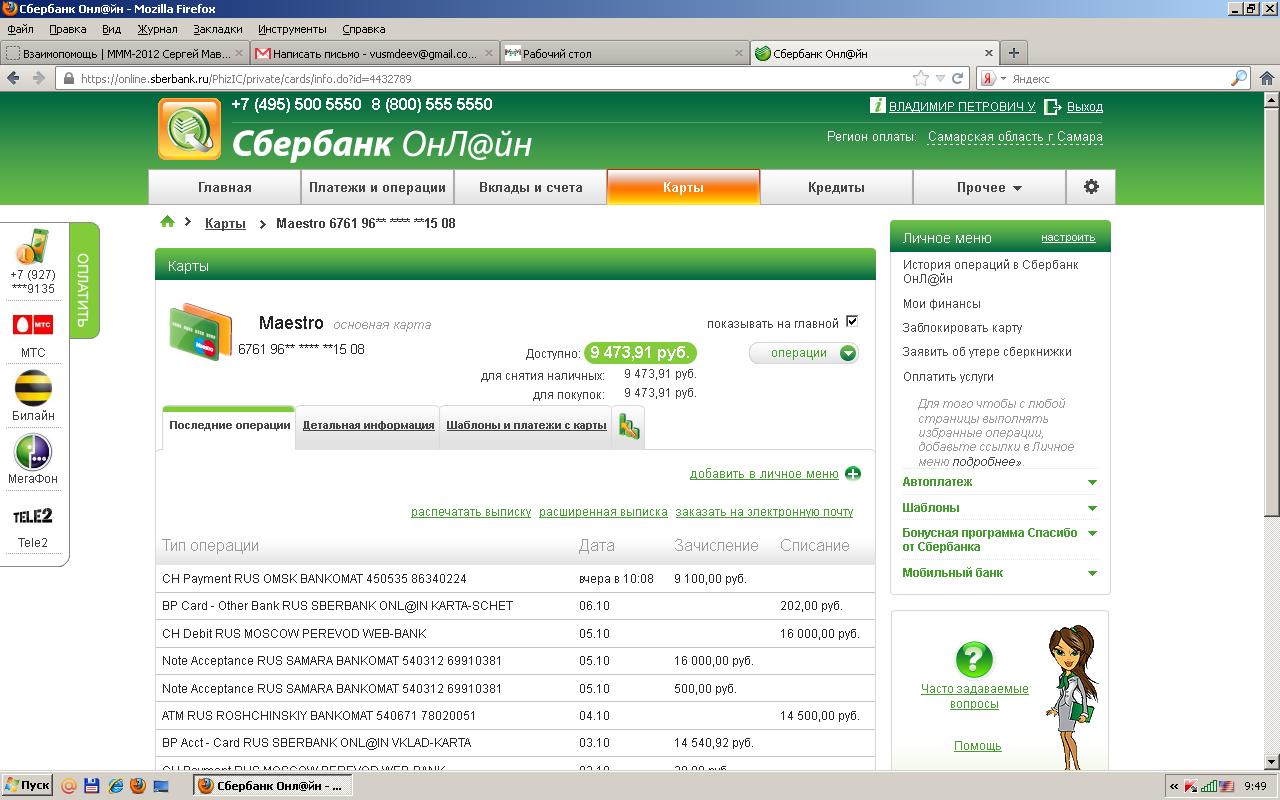
Task: Click the green plus icon beside 'добавить в личное меню'
Action: 853,474
